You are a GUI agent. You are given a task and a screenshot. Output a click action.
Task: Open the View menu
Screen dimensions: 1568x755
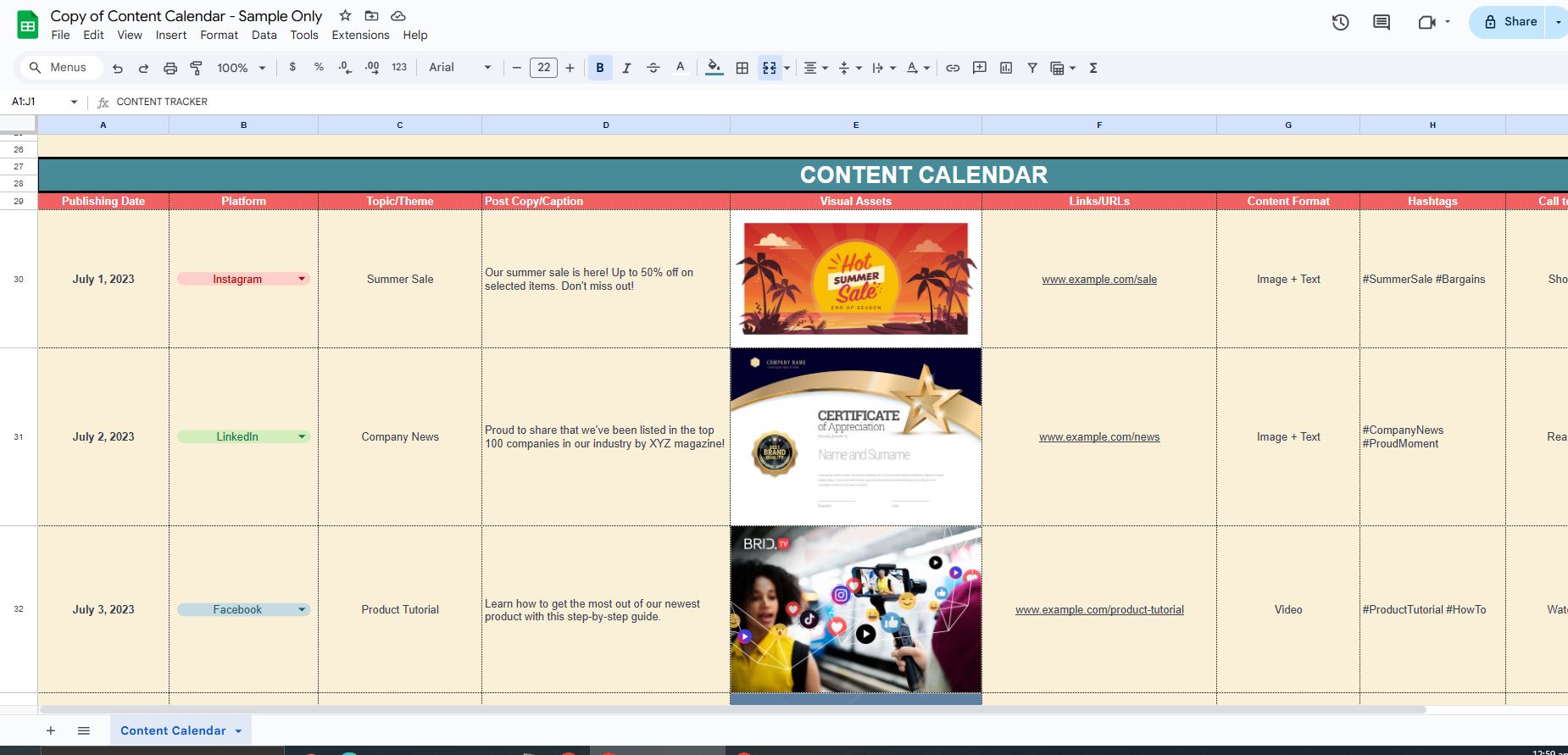(x=130, y=35)
